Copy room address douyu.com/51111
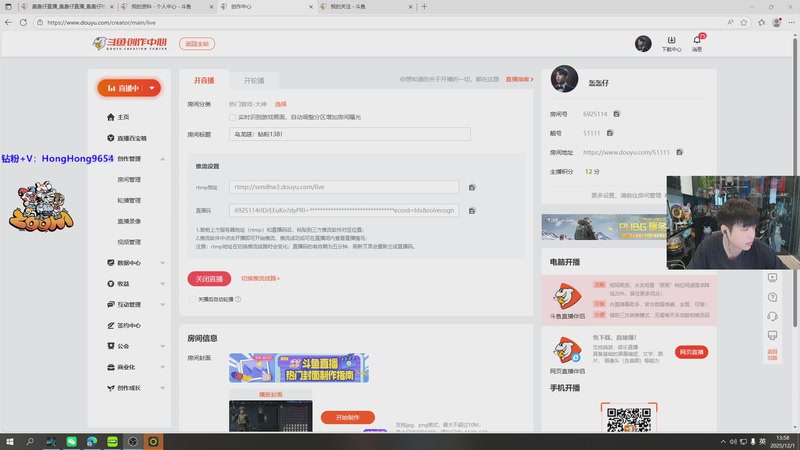This screenshot has width=800, height=450. [679, 152]
